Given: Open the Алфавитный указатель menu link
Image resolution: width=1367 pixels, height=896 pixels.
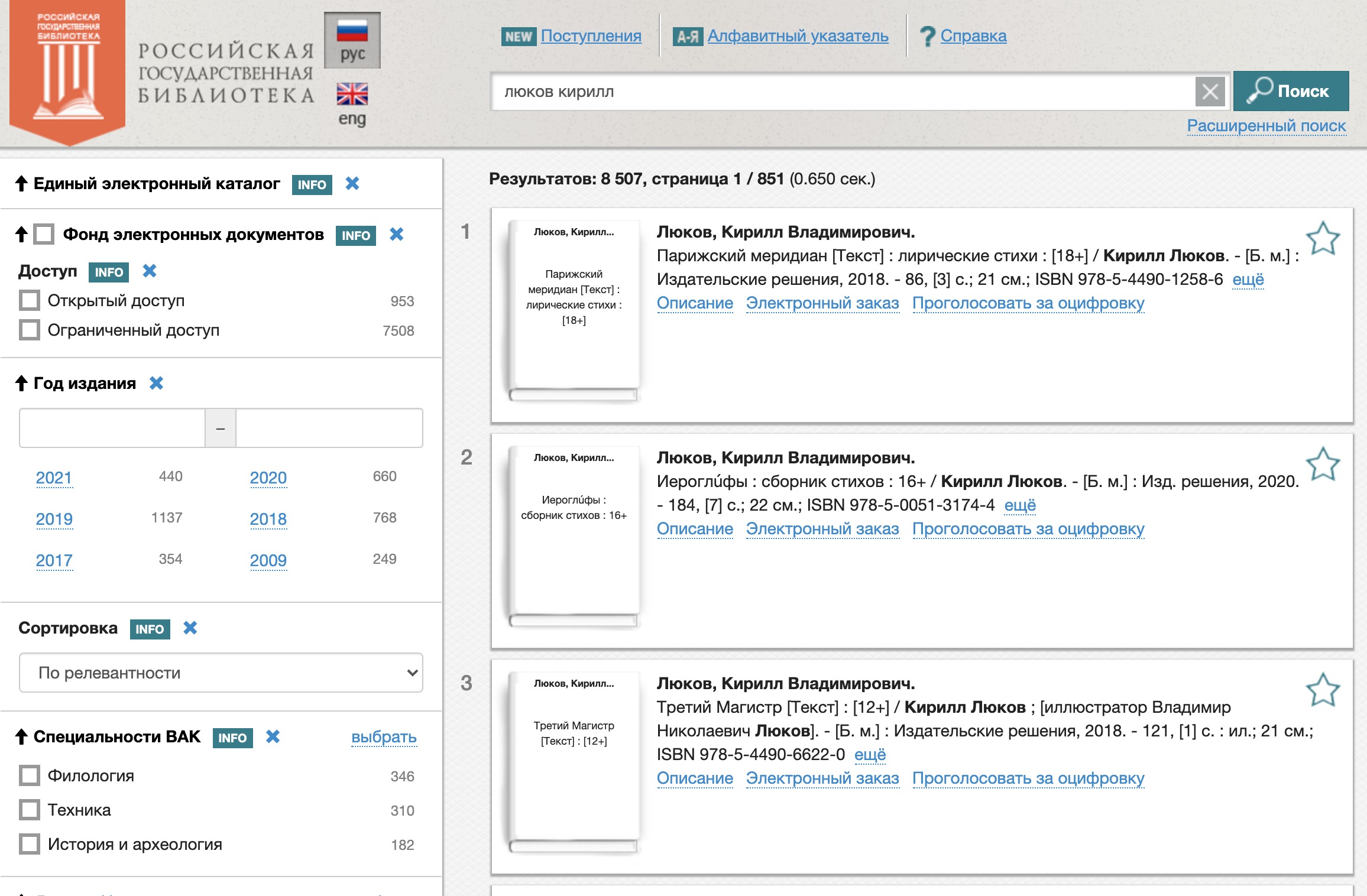Looking at the screenshot, I should [x=797, y=36].
